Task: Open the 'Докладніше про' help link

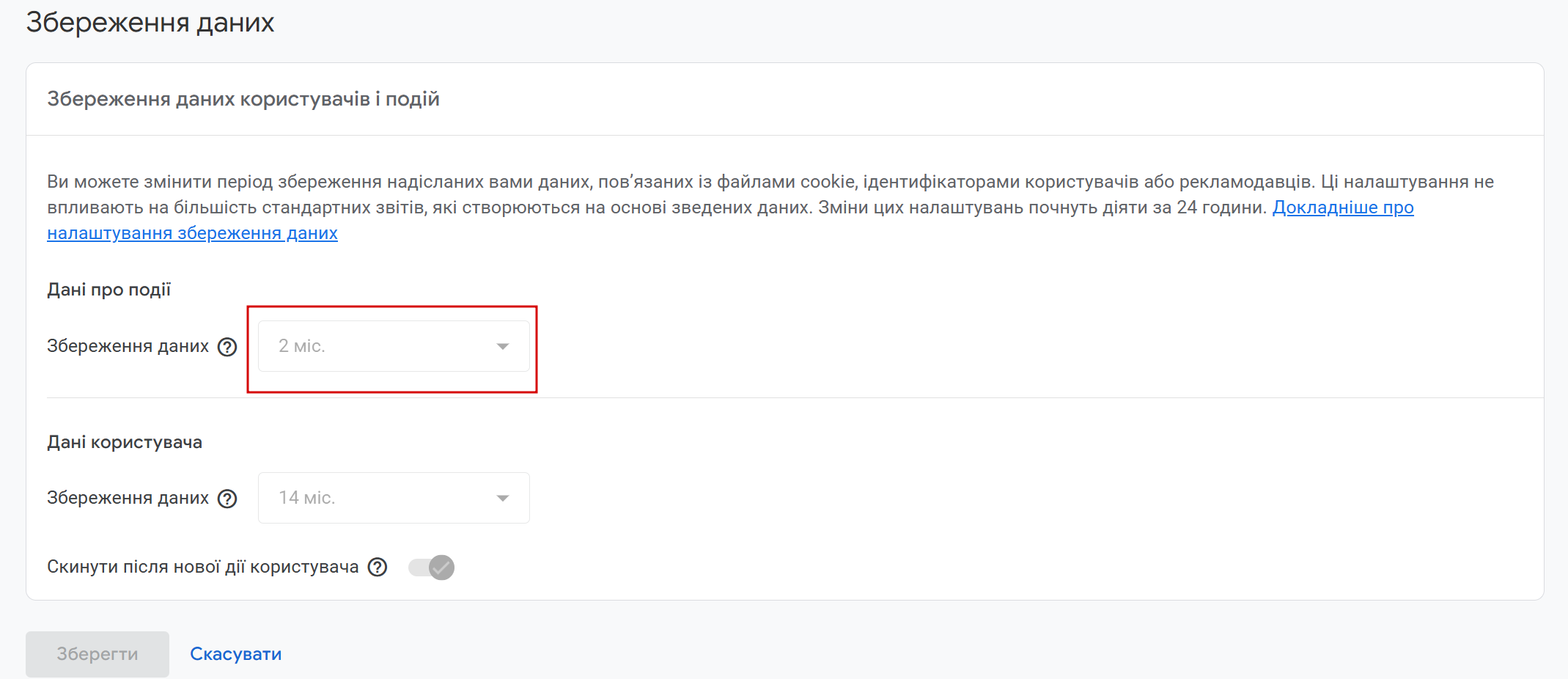Action: click(1343, 208)
